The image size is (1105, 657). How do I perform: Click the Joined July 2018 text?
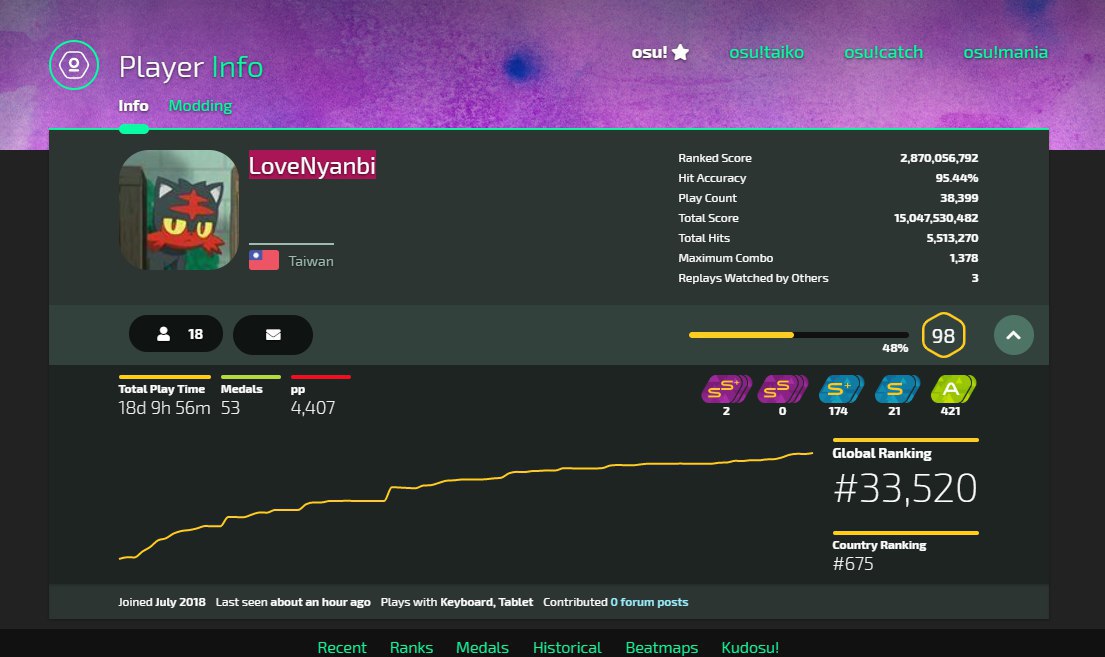point(162,602)
